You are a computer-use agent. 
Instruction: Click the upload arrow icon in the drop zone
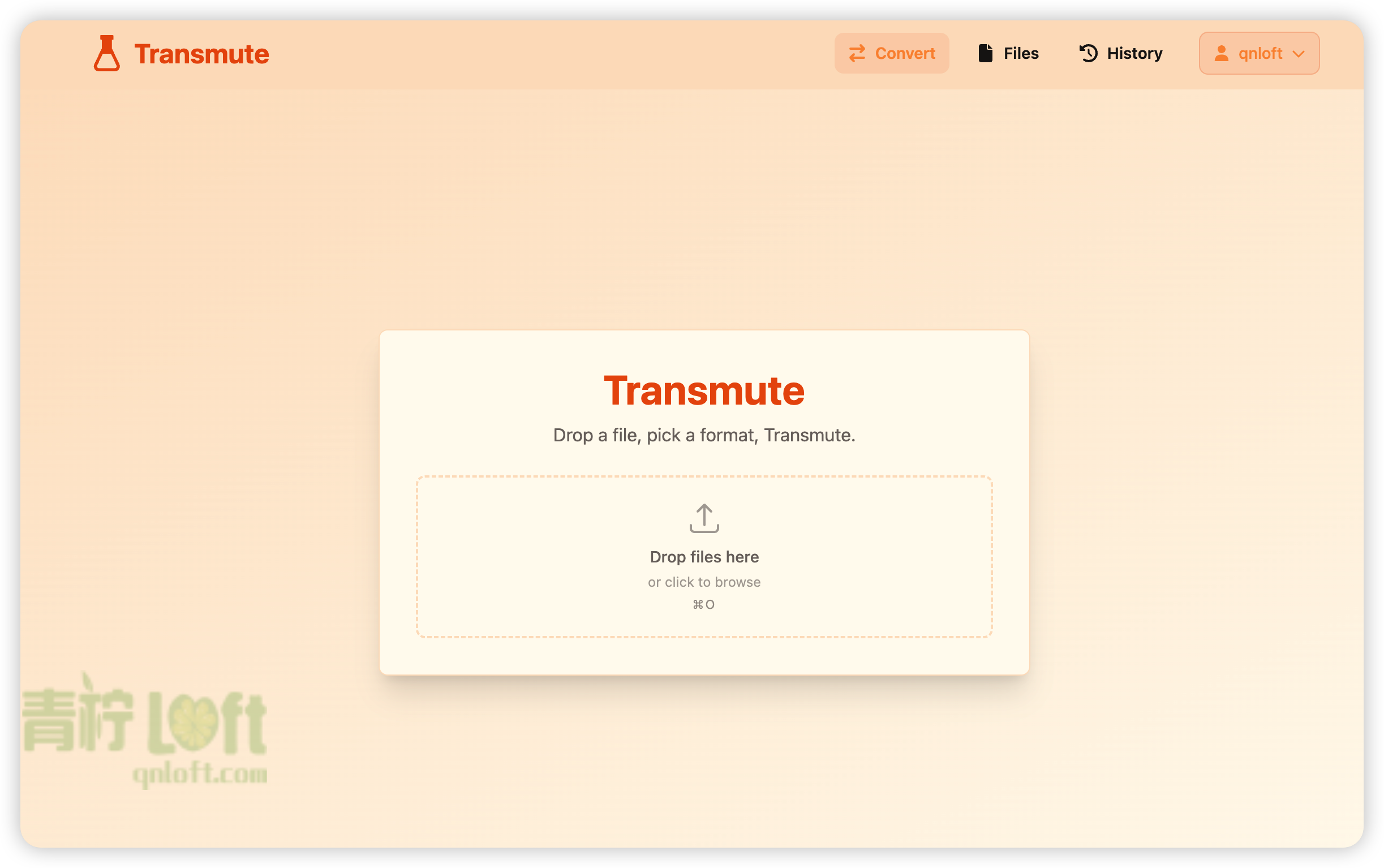pos(704,518)
